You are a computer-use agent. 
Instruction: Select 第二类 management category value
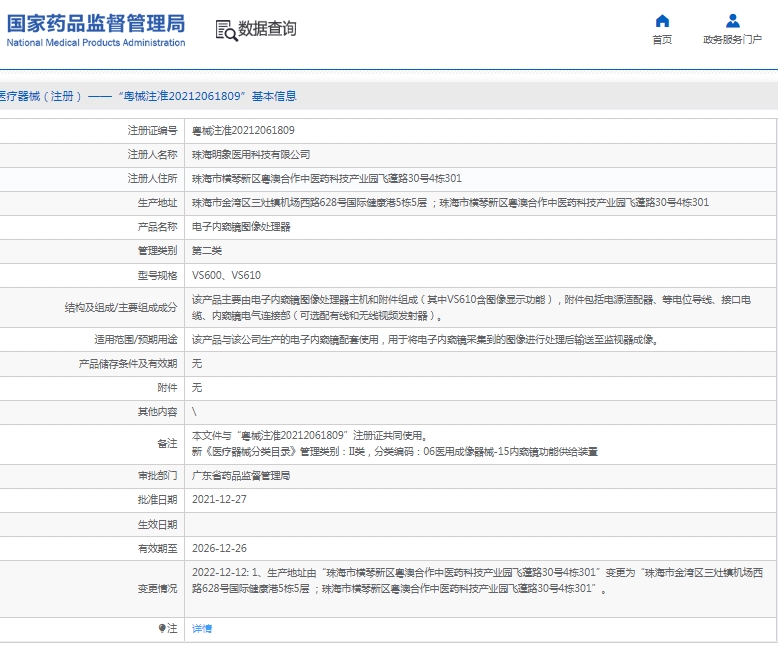click(207, 251)
